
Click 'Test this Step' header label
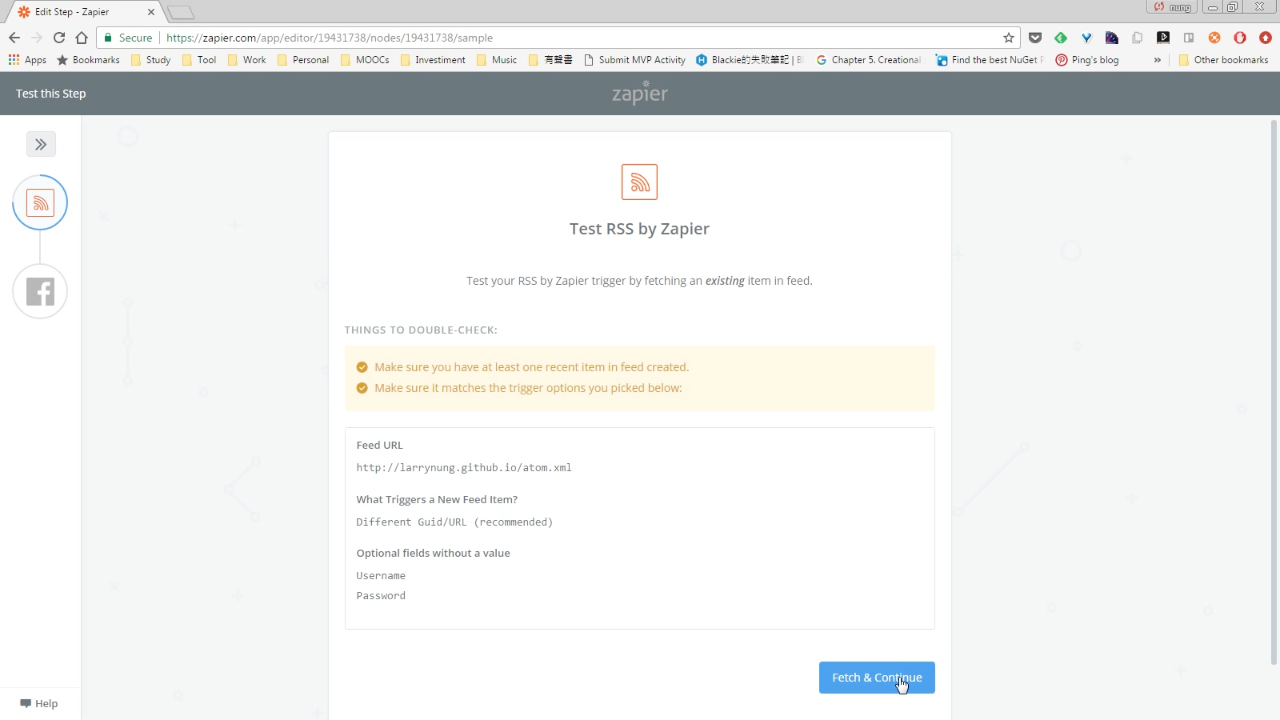51,93
